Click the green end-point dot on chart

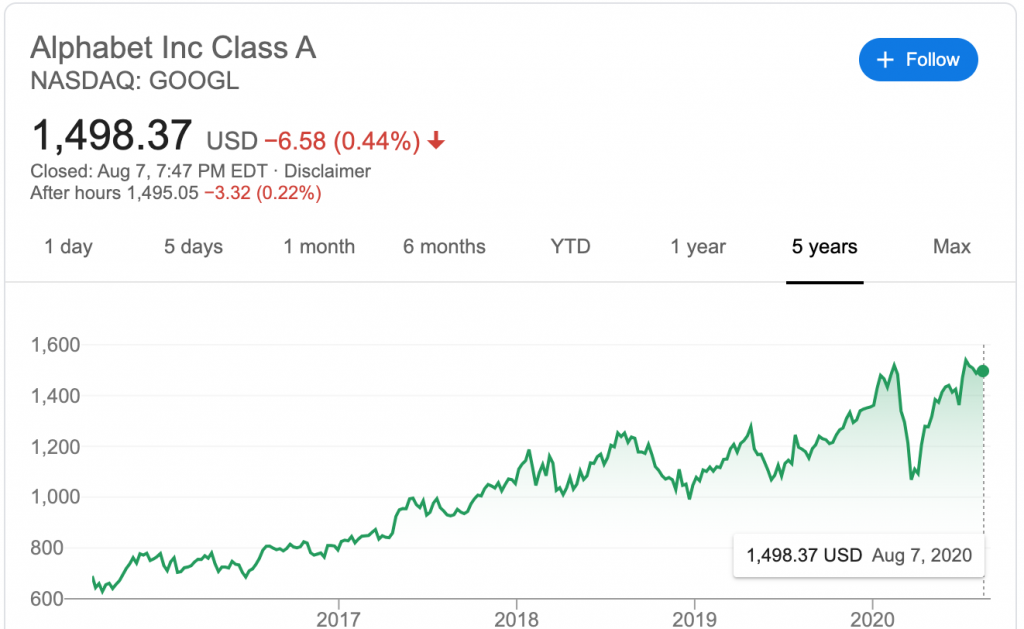[x=983, y=371]
